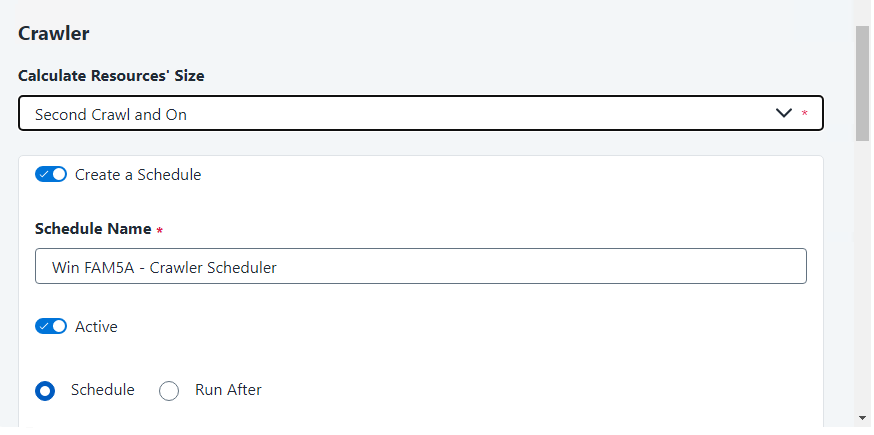Image resolution: width=874 pixels, height=435 pixels.
Task: Focus the Schedule Name text field
Action: coord(420,266)
